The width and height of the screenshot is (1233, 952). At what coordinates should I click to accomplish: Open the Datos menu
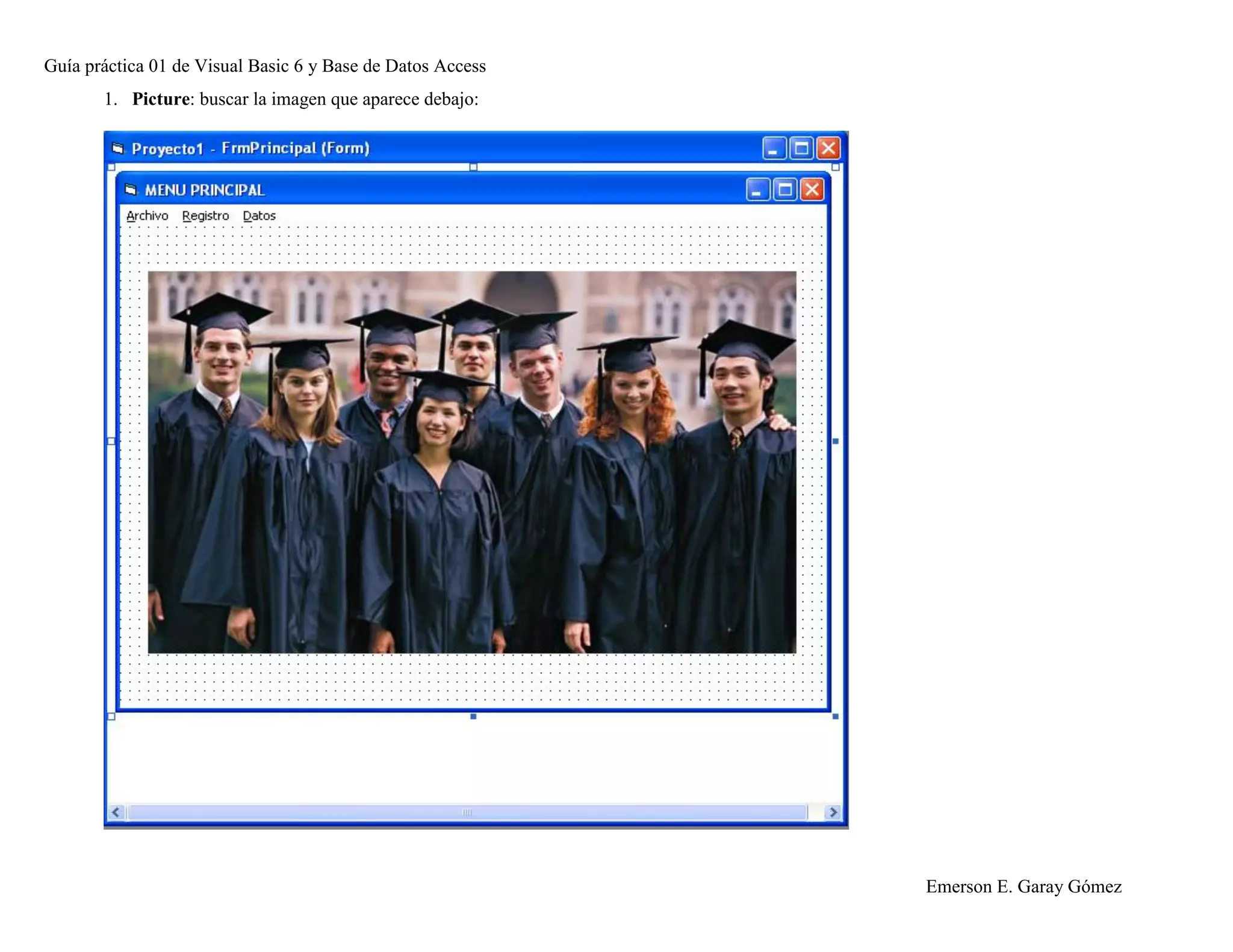(259, 215)
